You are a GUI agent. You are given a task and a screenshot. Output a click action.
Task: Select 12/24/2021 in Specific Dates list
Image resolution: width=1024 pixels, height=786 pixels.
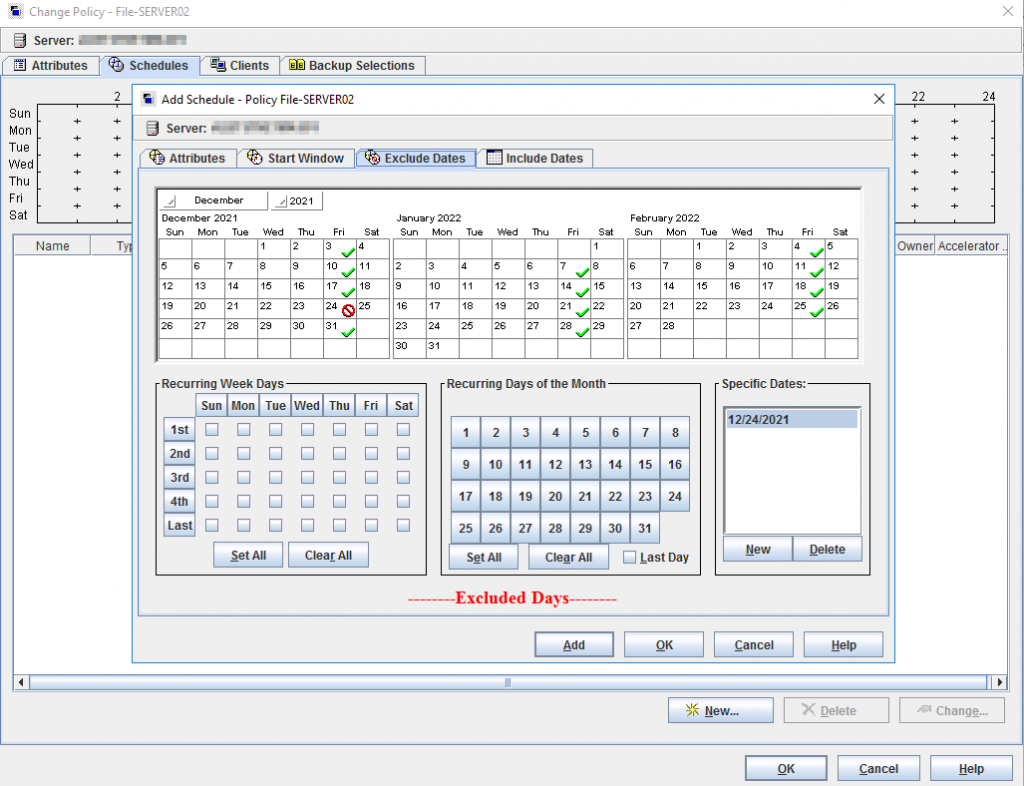[x=790, y=420]
